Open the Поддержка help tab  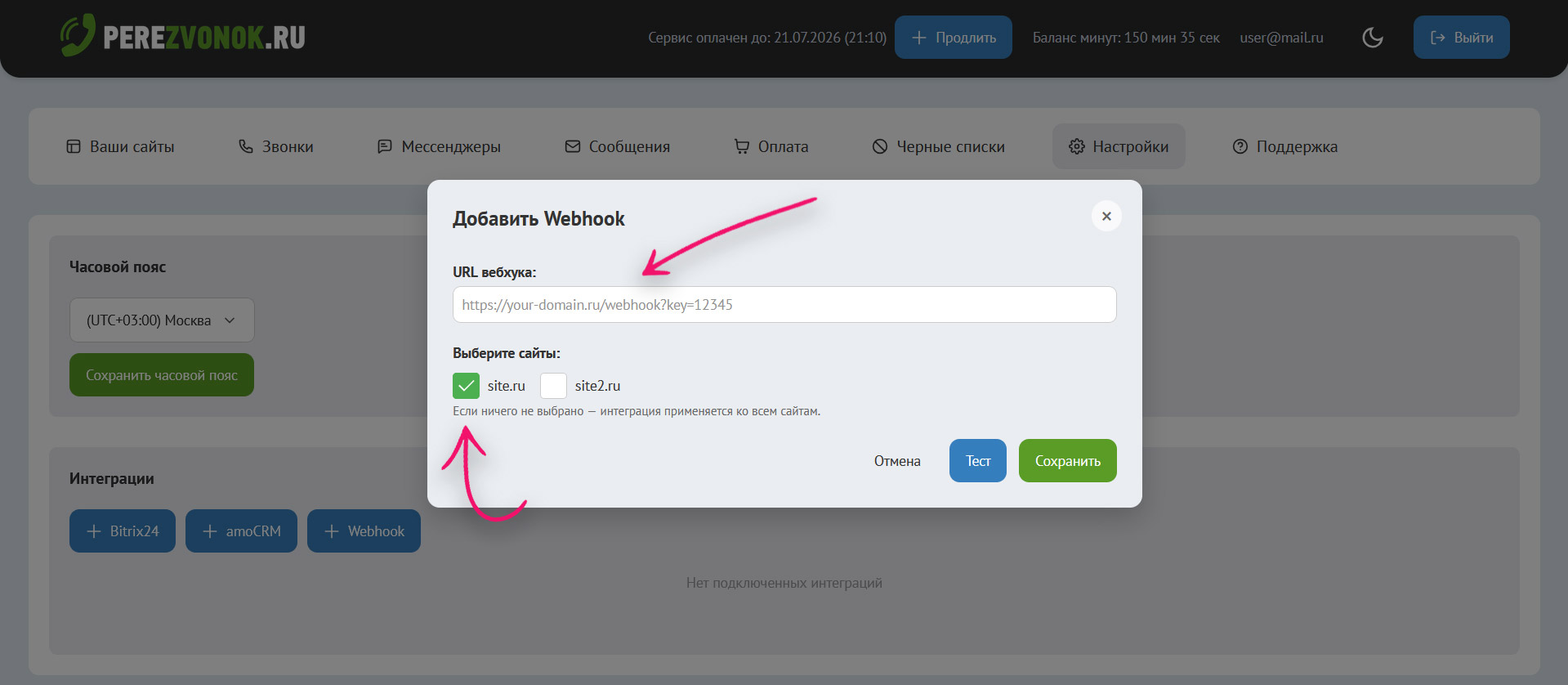1284,147
